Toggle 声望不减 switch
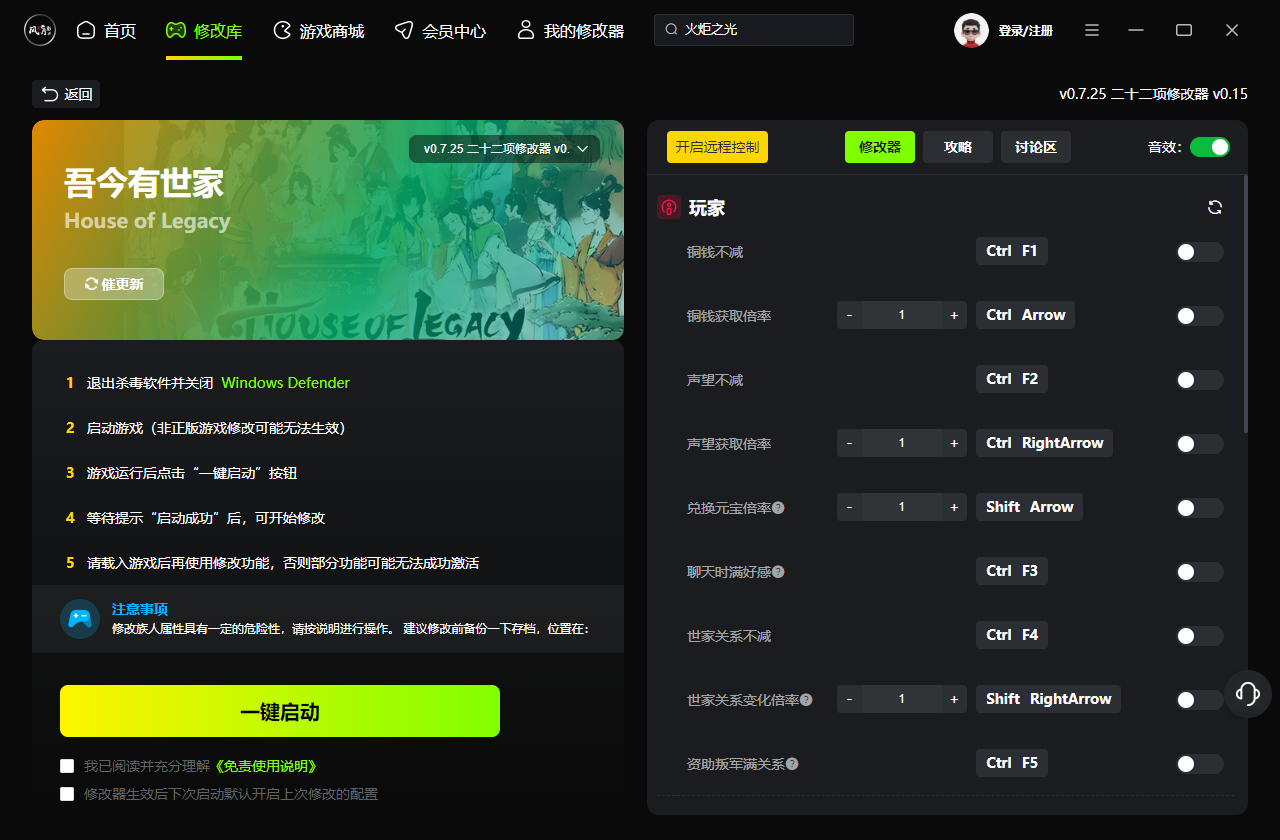Screen dimensions: 1280x840 coord(1199,380)
